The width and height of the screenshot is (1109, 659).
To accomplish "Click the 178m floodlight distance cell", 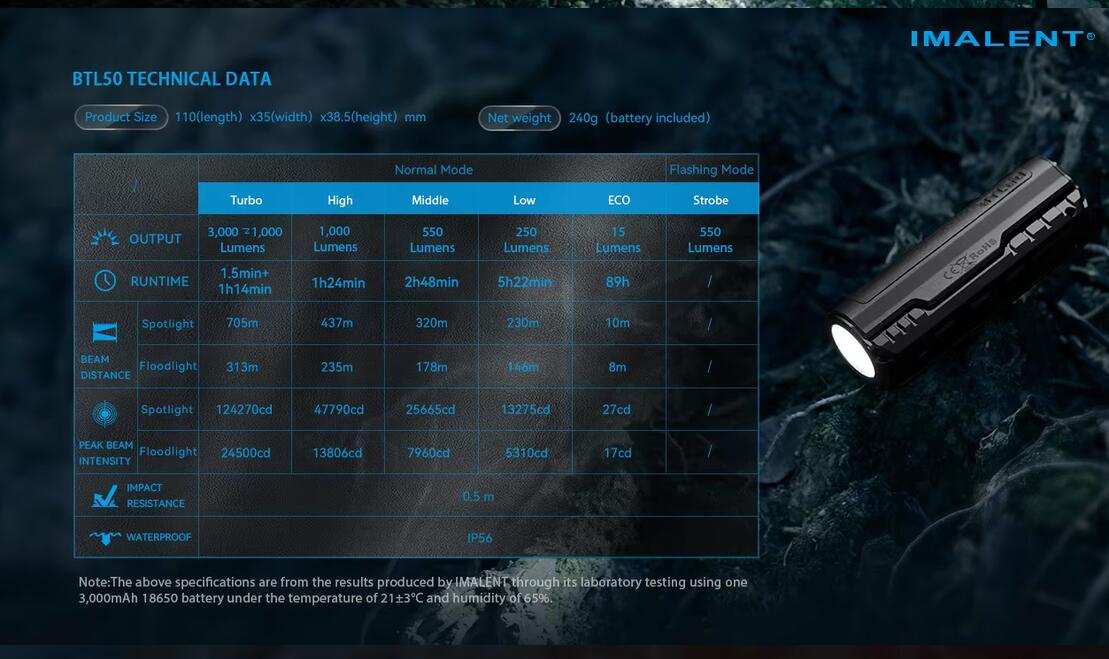I will click(431, 367).
